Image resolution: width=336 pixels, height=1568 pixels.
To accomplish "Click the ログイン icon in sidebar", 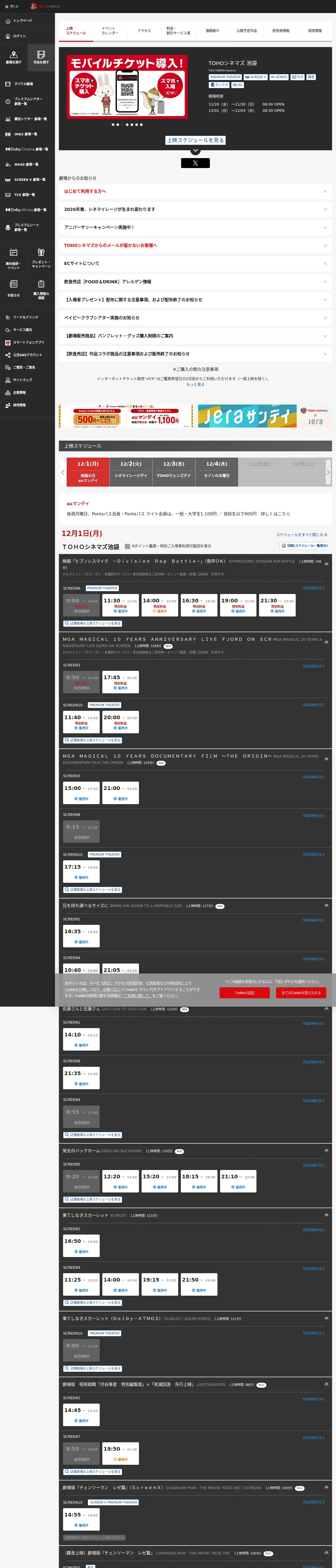I will pyautogui.click(x=8, y=36).
